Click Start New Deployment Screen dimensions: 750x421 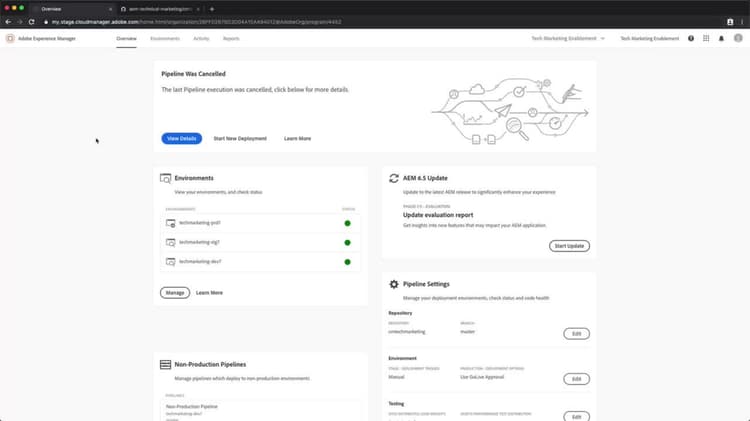240,138
